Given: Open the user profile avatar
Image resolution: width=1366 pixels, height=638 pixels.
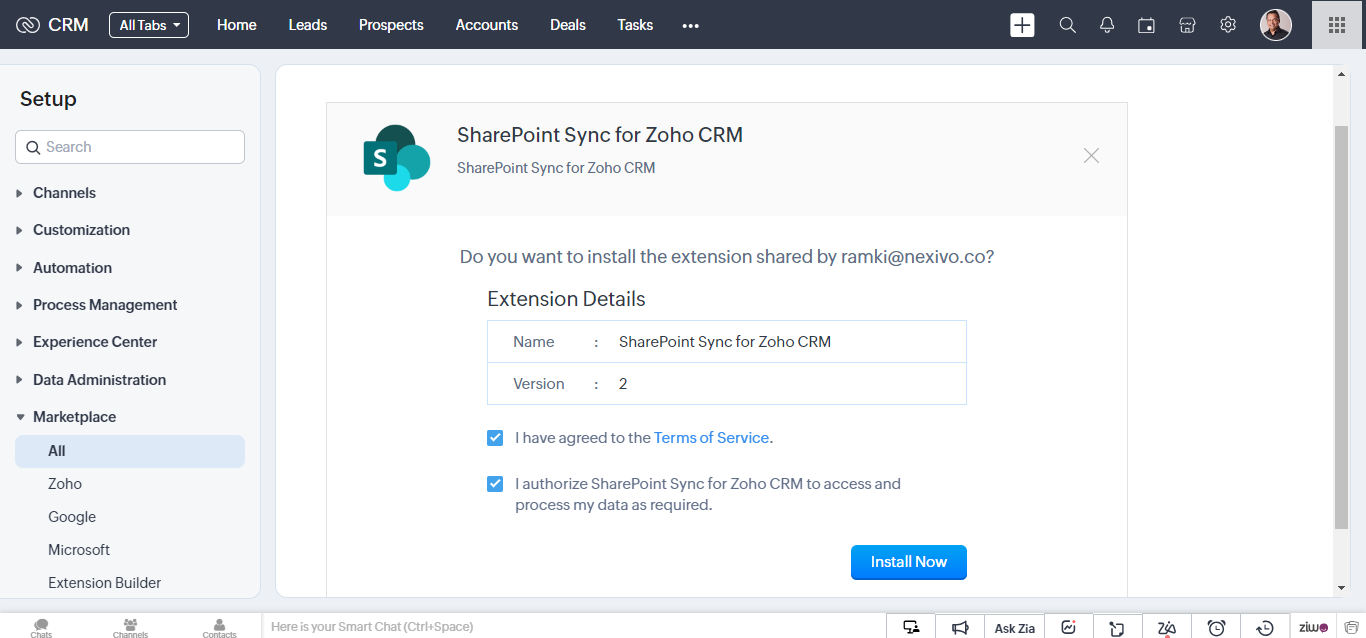Looking at the screenshot, I should tap(1276, 25).
